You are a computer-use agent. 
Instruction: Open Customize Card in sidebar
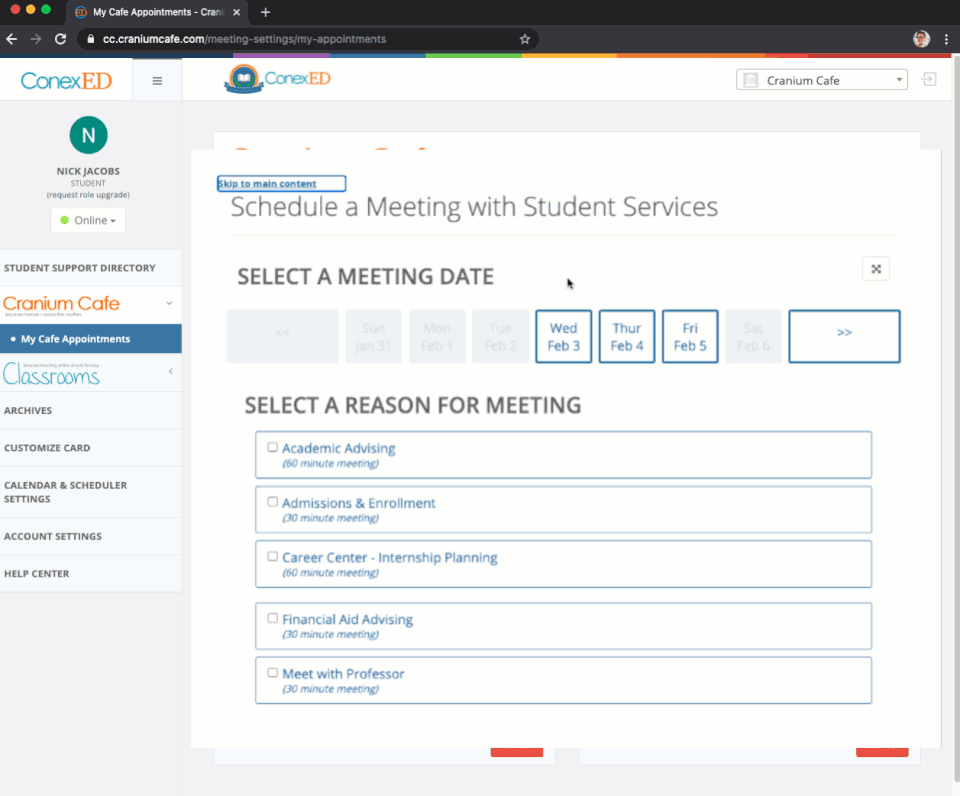click(x=91, y=448)
